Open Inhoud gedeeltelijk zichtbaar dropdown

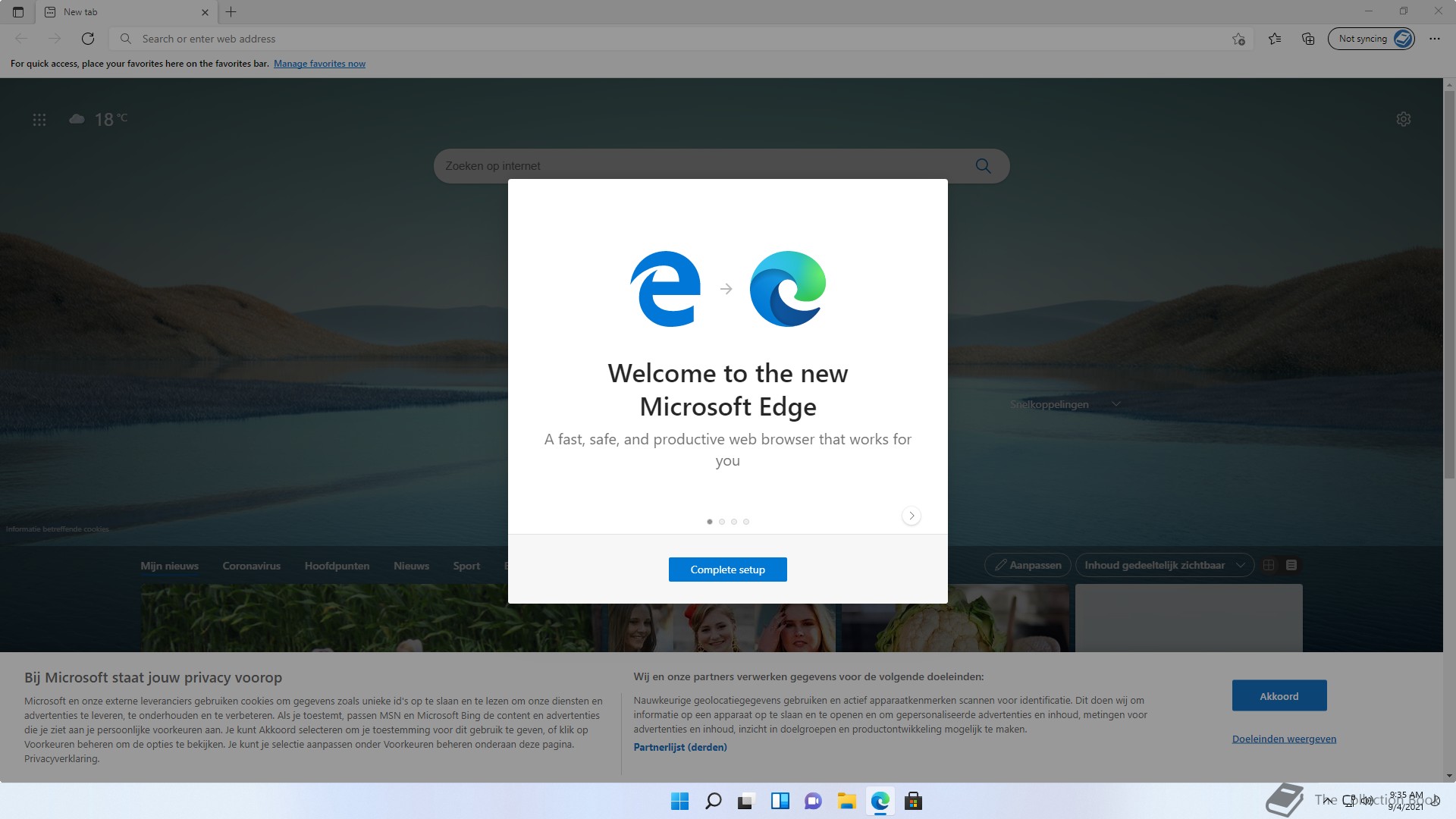(1165, 565)
